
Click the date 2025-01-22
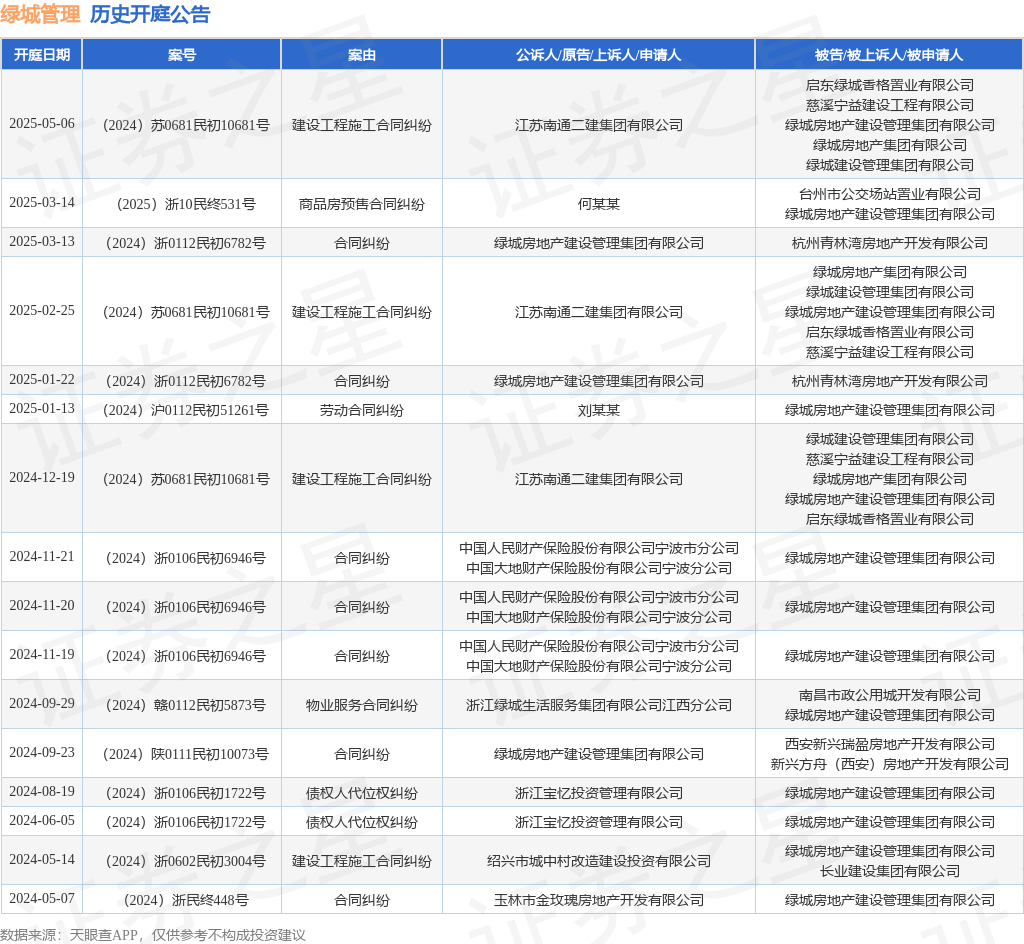tap(42, 379)
